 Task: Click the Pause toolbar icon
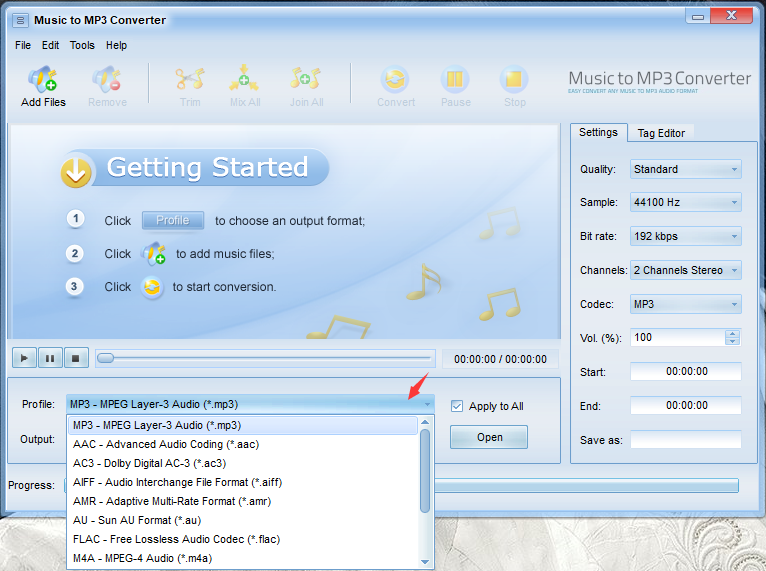pos(455,79)
